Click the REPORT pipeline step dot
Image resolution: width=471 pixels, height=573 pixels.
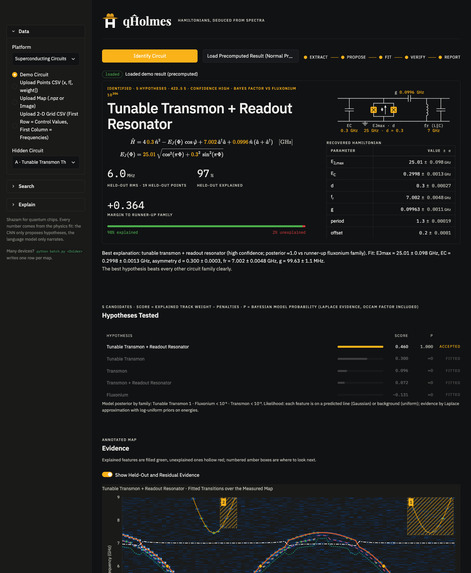pyautogui.click(x=440, y=57)
